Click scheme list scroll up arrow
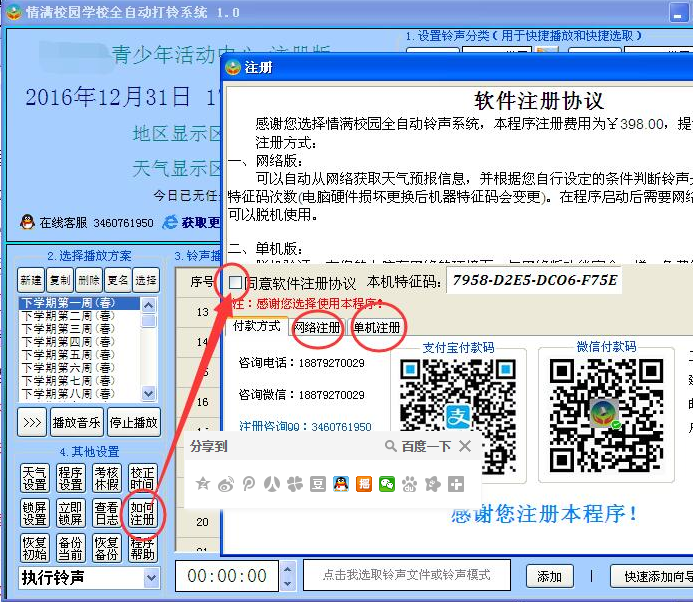Image resolution: width=698 pixels, height=602 pixels. (148, 305)
